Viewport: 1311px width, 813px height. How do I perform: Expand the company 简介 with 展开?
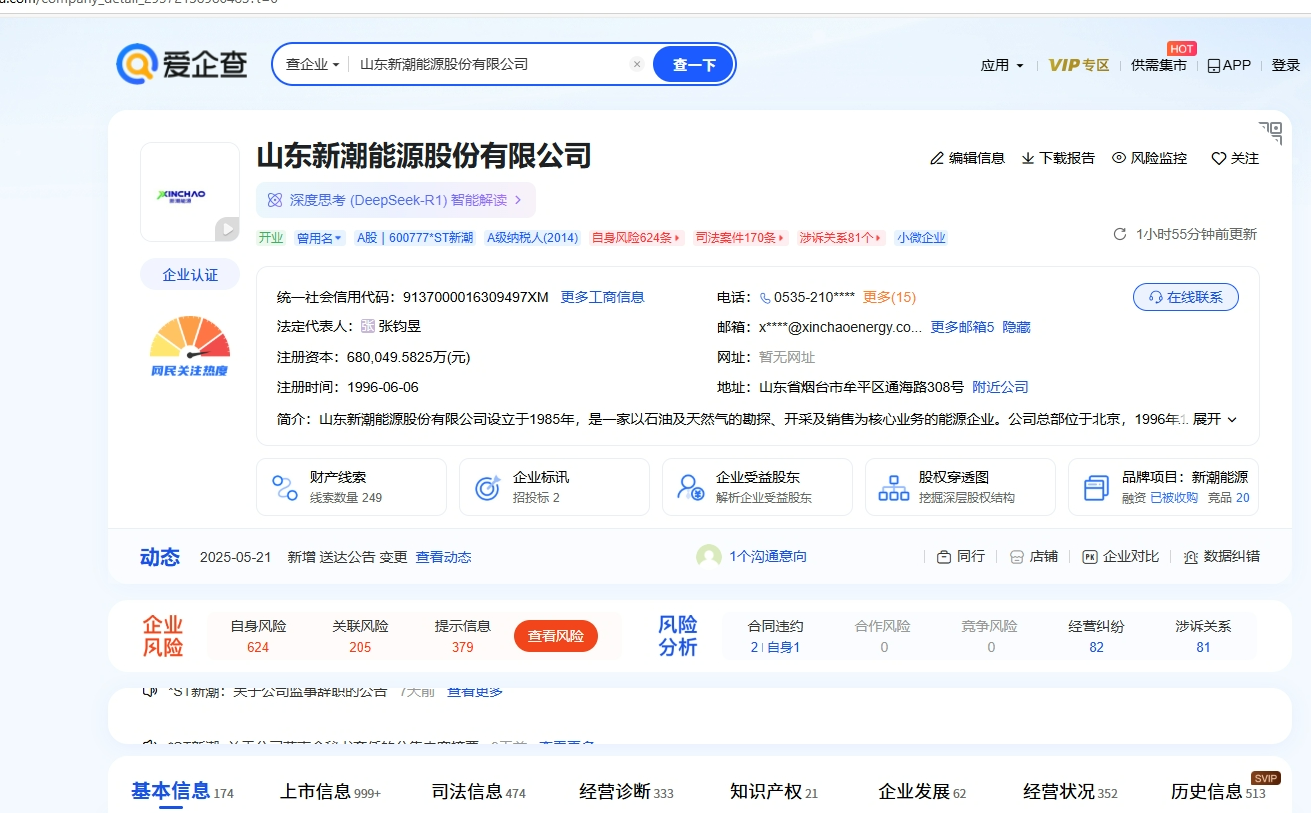[x=1215, y=419]
